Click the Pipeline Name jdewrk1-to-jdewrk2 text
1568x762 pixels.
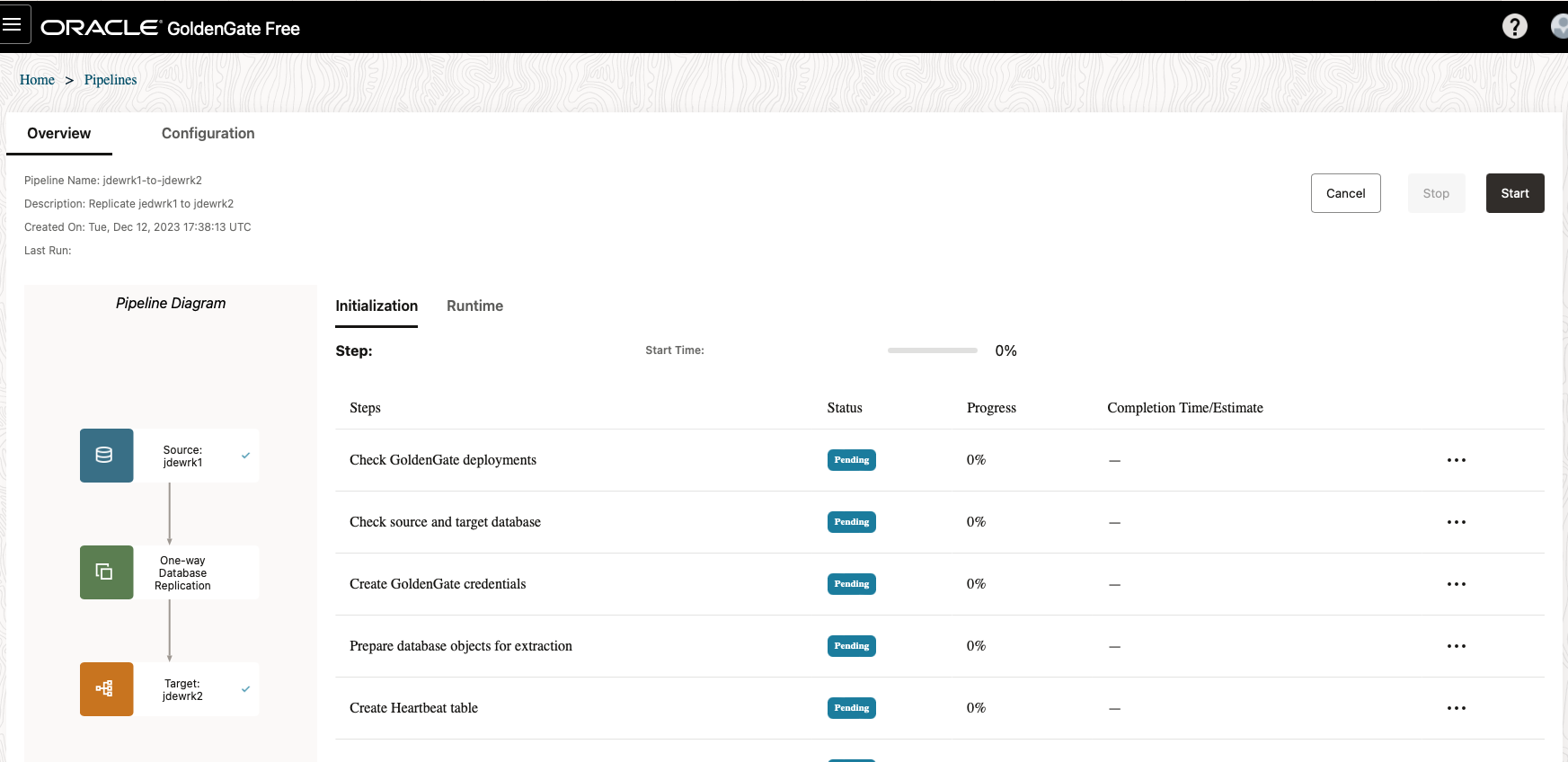click(113, 181)
